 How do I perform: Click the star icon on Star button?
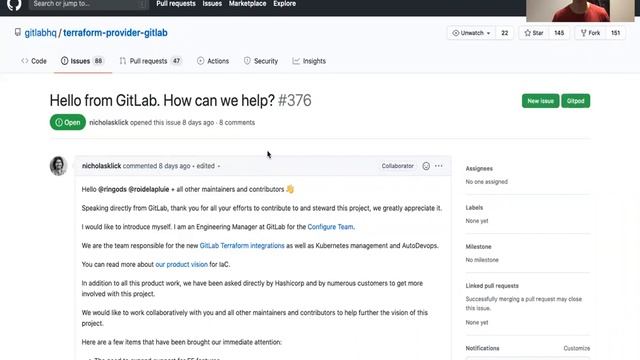coord(527,33)
